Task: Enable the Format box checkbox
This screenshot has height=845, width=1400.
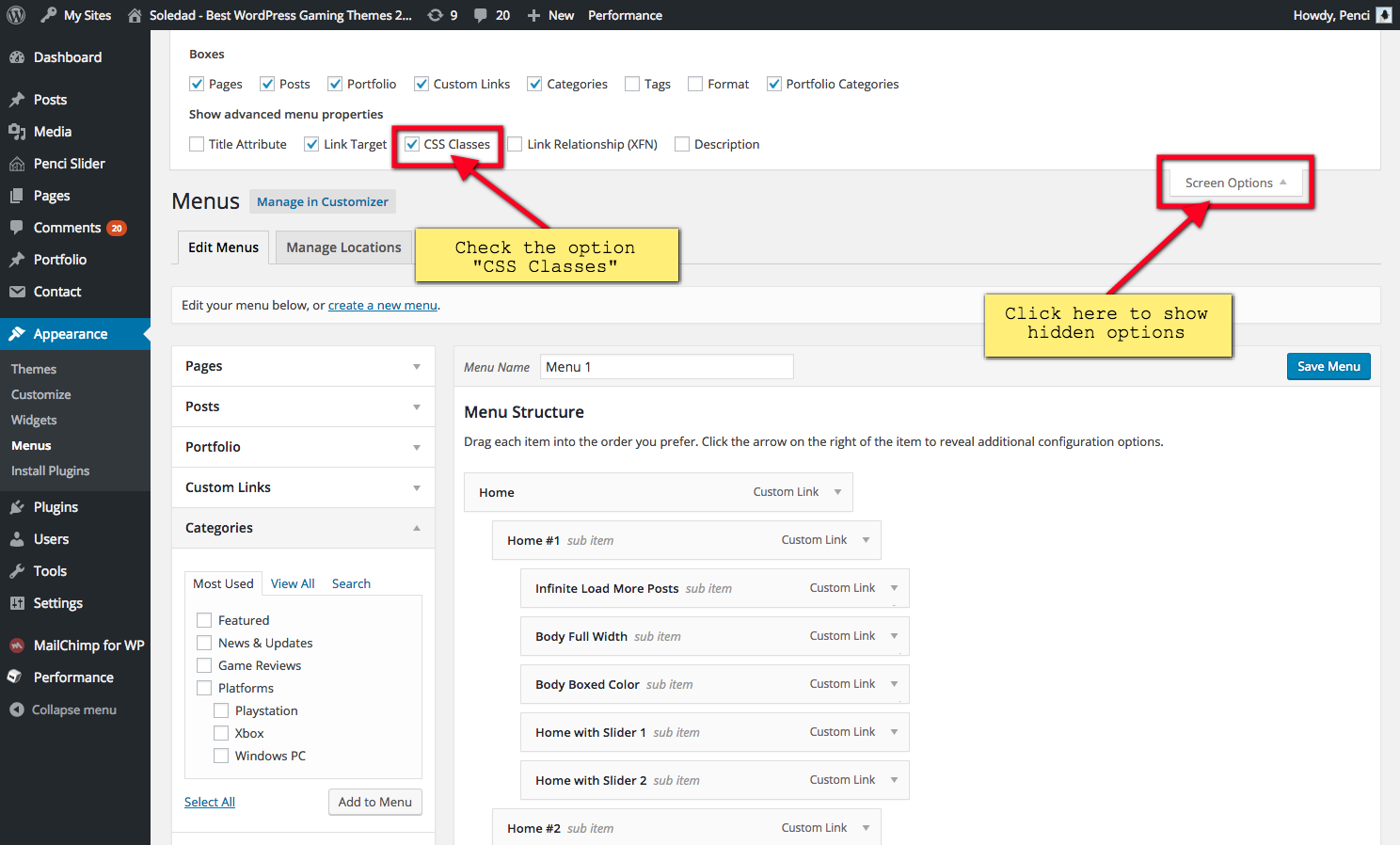Action: point(695,84)
